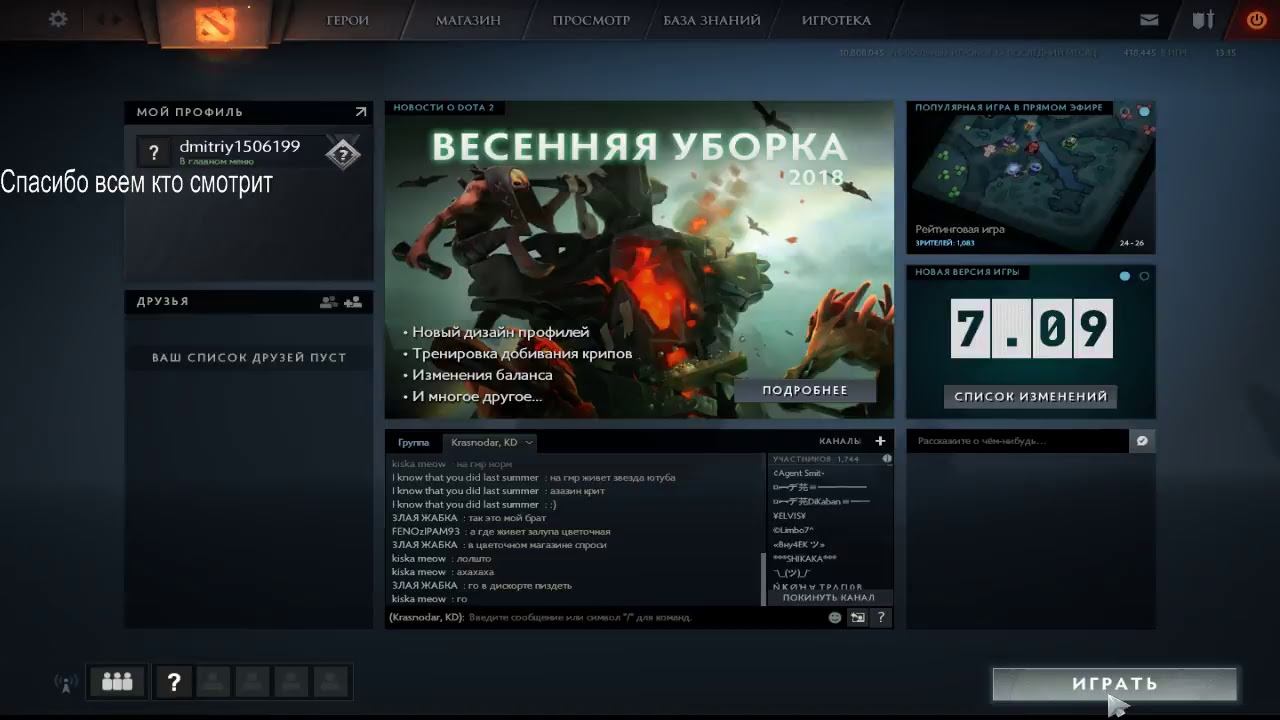Select second dot on live game panel
Viewport: 1280px width, 720px height.
(x=1144, y=112)
